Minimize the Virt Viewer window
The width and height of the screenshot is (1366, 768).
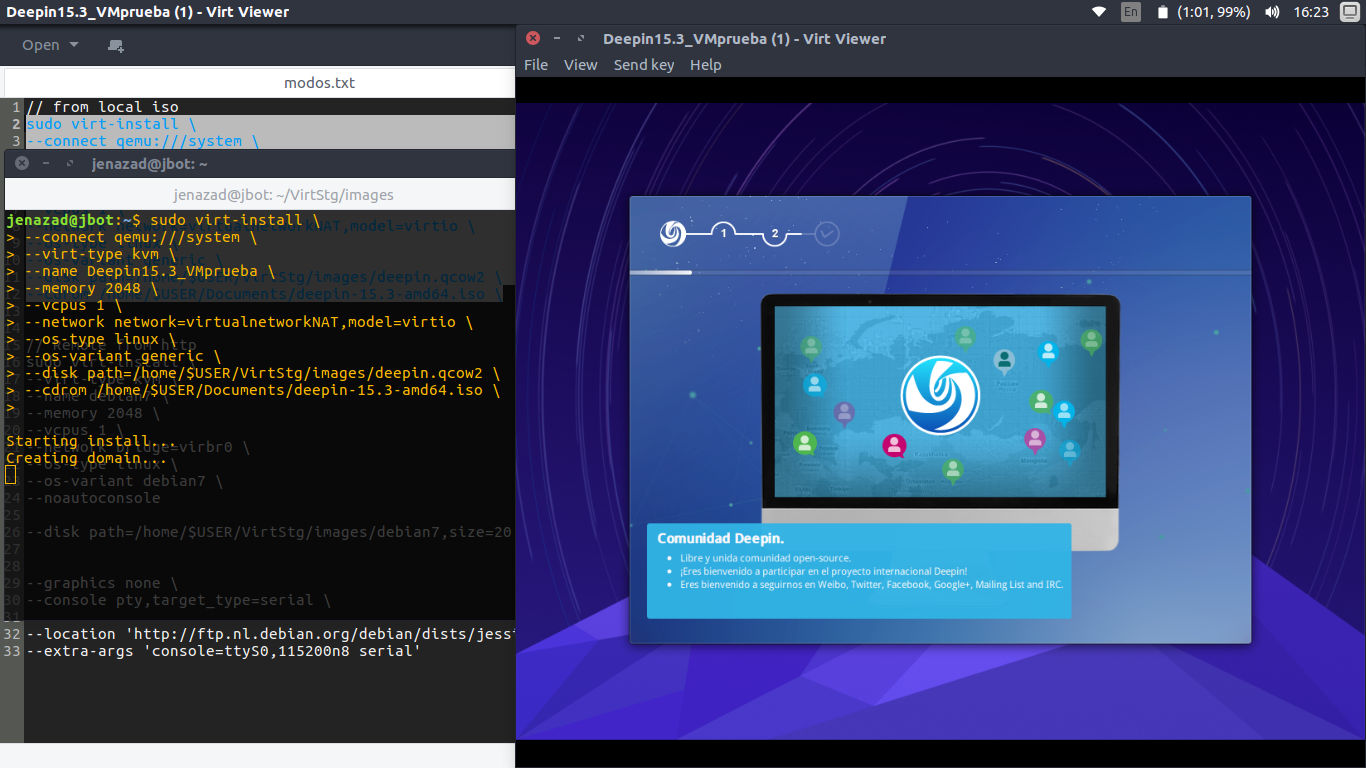pos(557,38)
